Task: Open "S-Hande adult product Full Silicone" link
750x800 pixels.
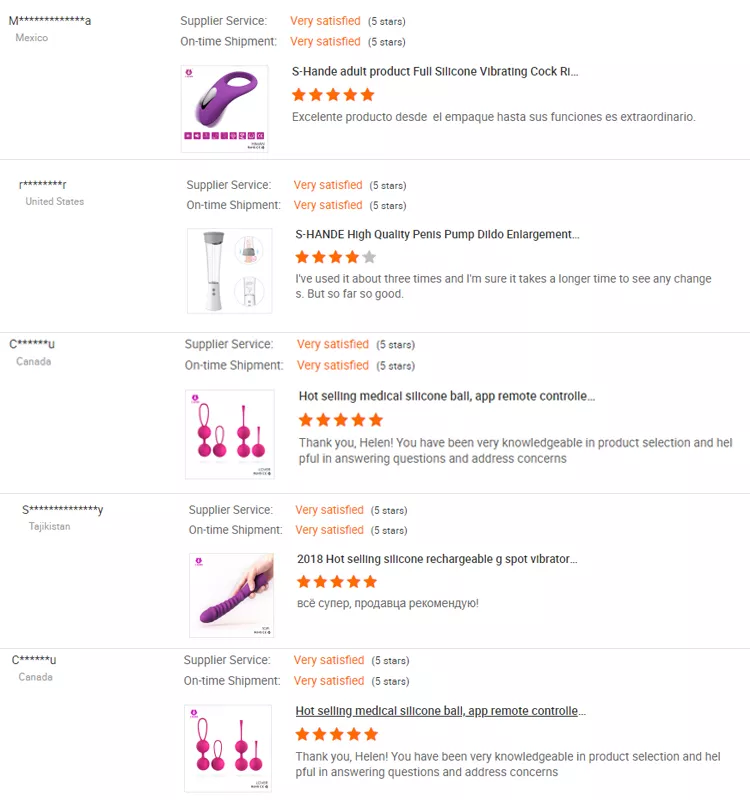Action: click(435, 72)
